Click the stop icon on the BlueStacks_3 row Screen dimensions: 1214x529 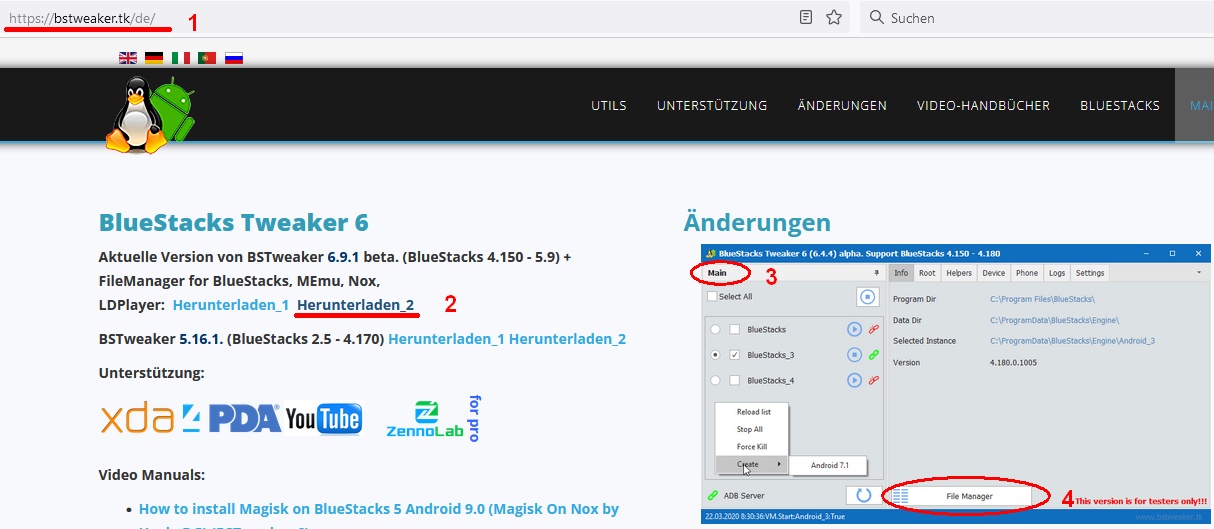click(x=855, y=354)
